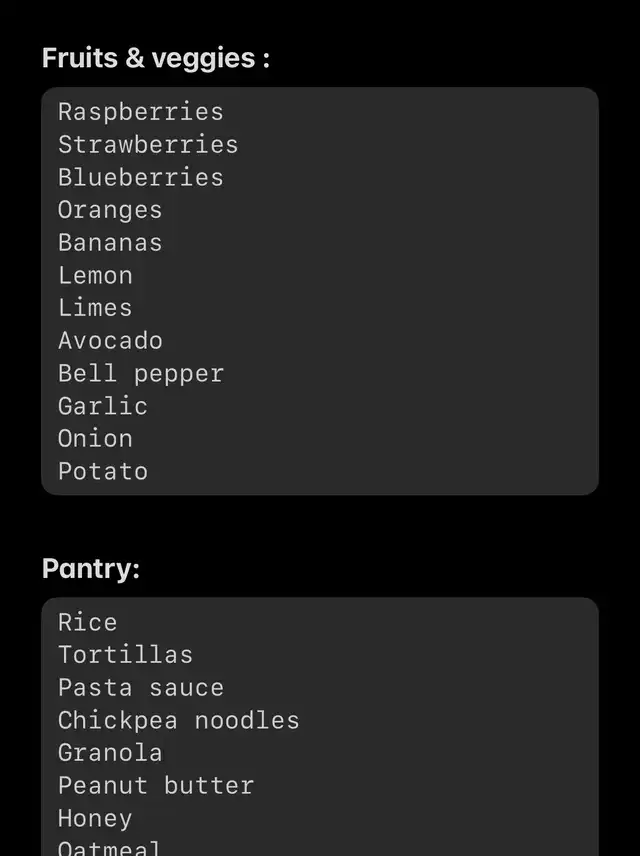Click the Granola entry
640x856 pixels.
(x=110, y=753)
